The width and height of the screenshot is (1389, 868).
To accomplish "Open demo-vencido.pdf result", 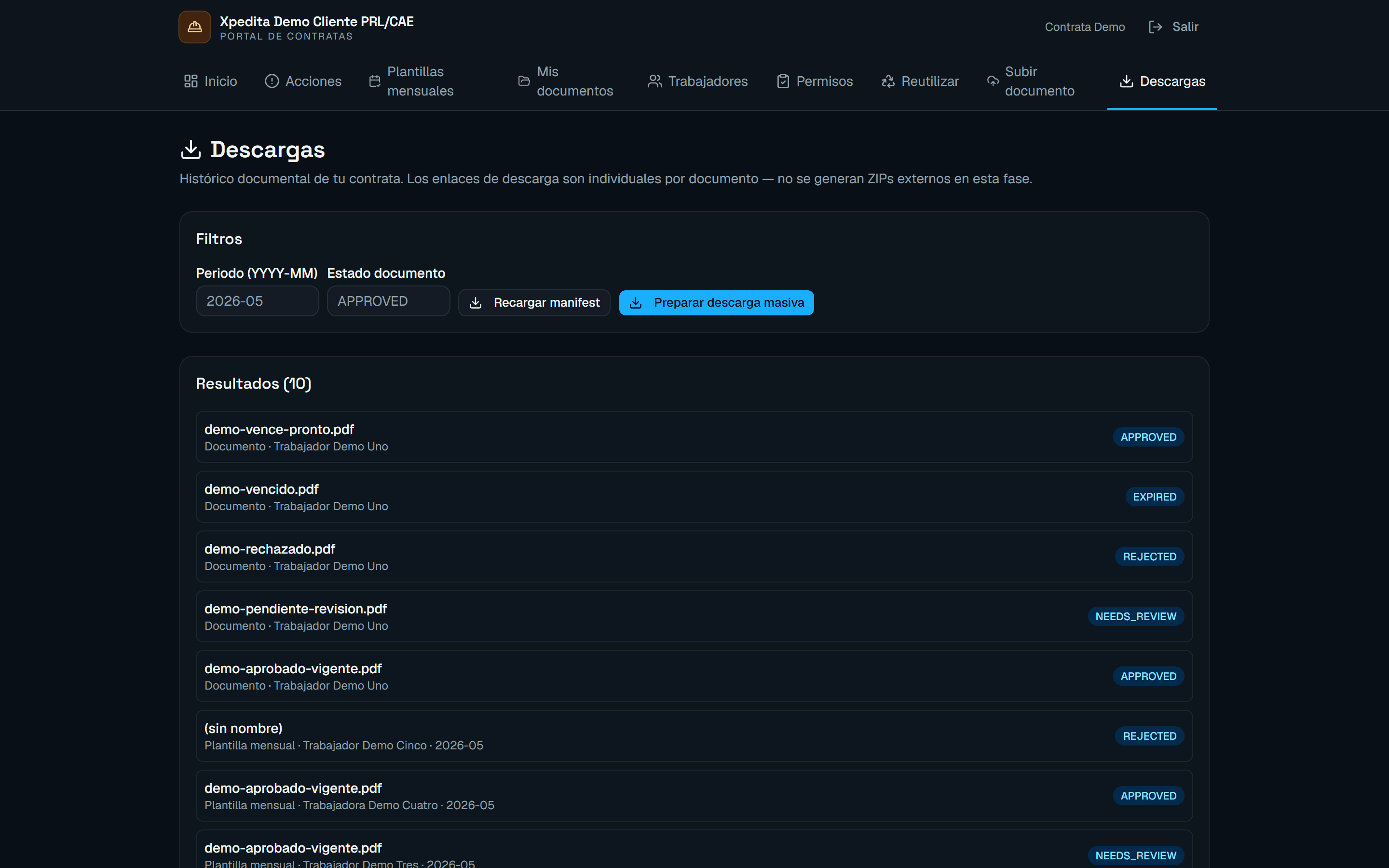I will coord(694,497).
